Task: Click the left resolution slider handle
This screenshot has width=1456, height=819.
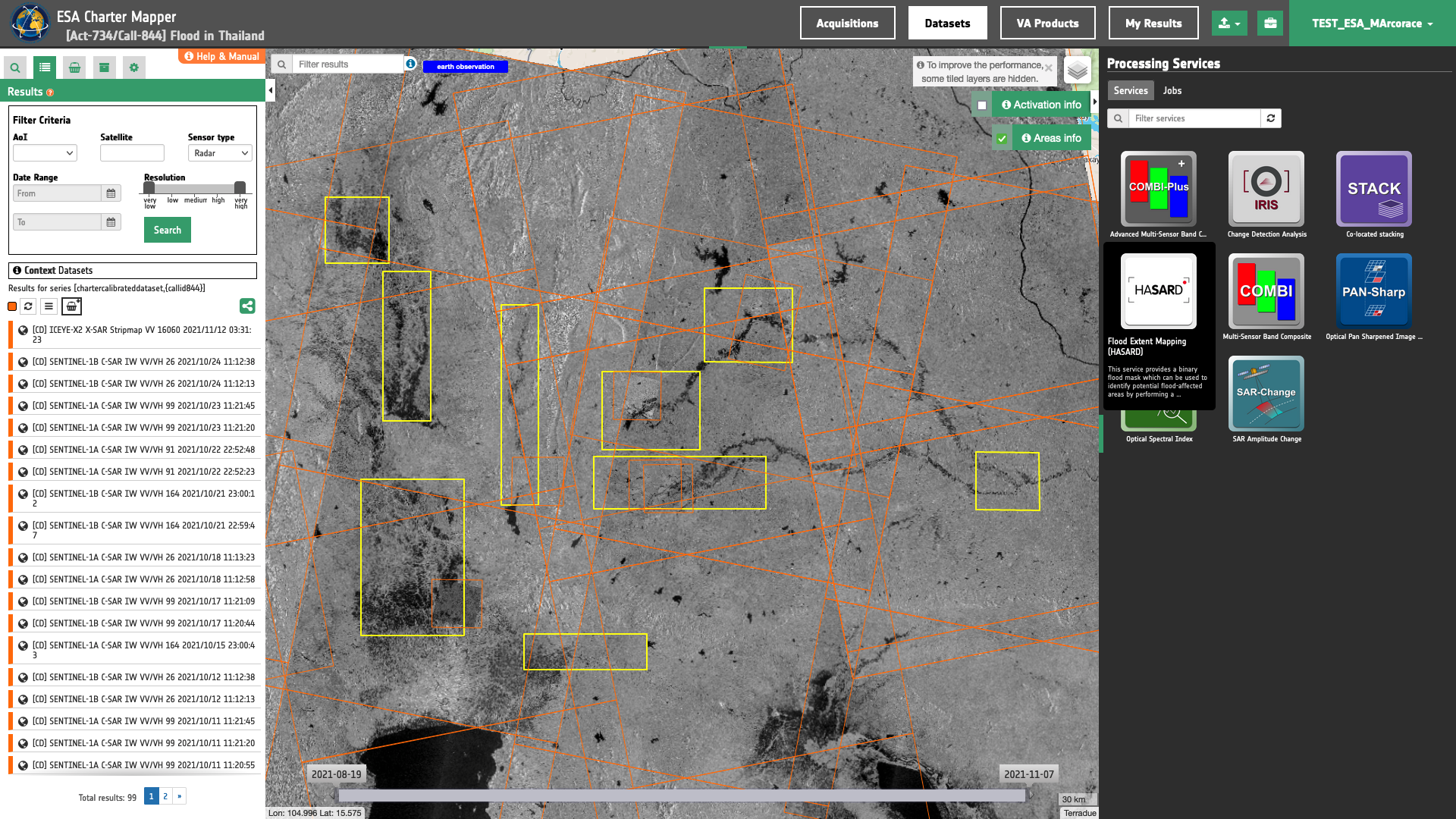Action: tap(149, 187)
